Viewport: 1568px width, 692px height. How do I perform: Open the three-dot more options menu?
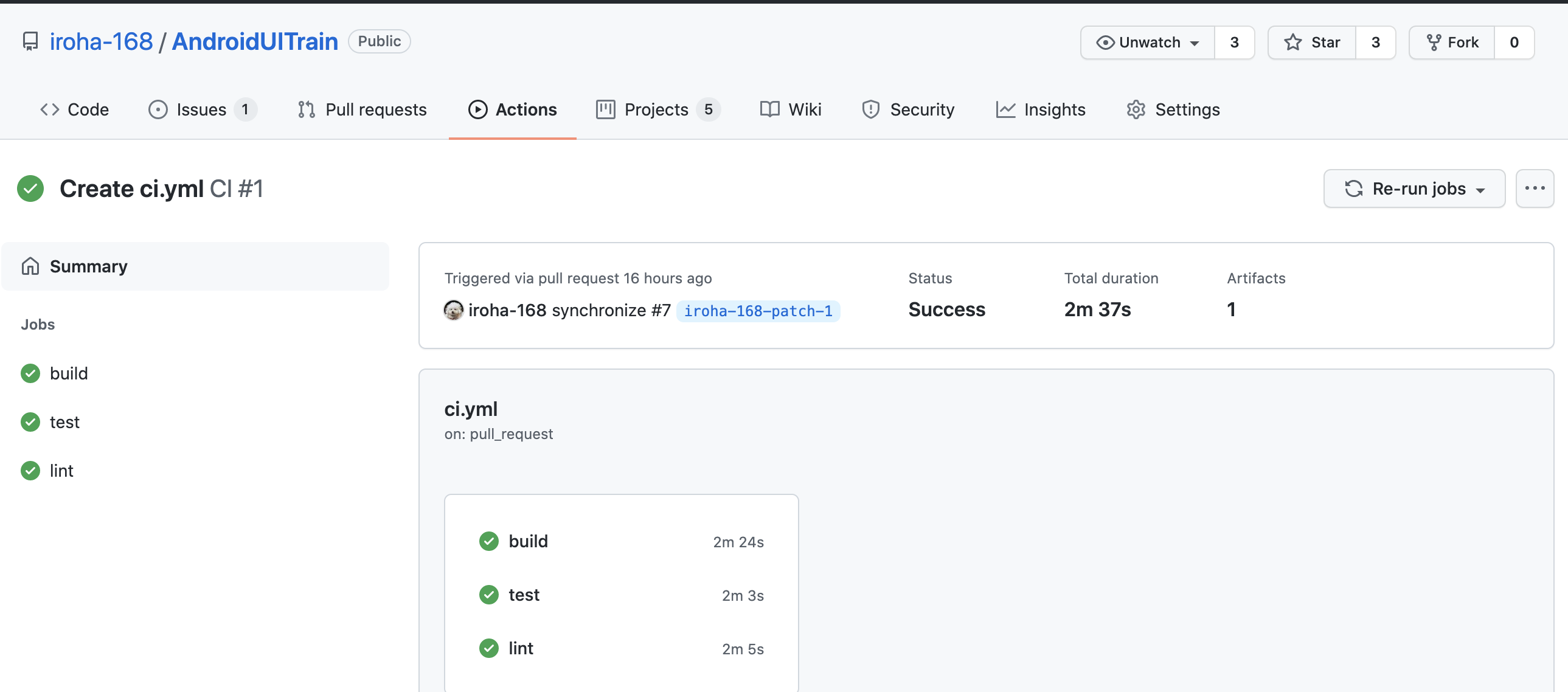pos(1535,189)
